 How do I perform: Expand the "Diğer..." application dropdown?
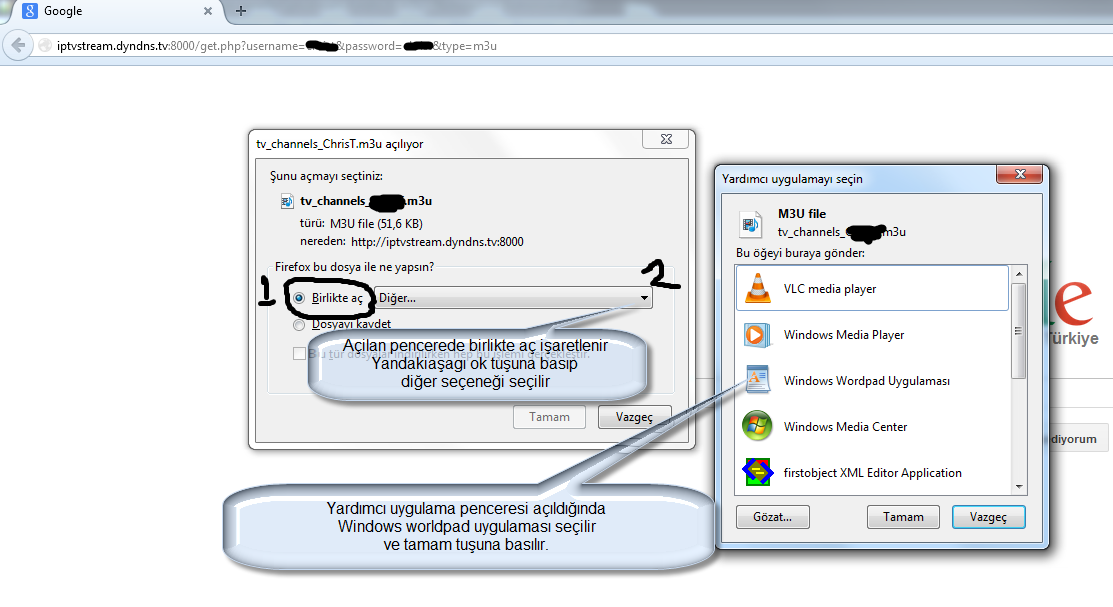643,298
